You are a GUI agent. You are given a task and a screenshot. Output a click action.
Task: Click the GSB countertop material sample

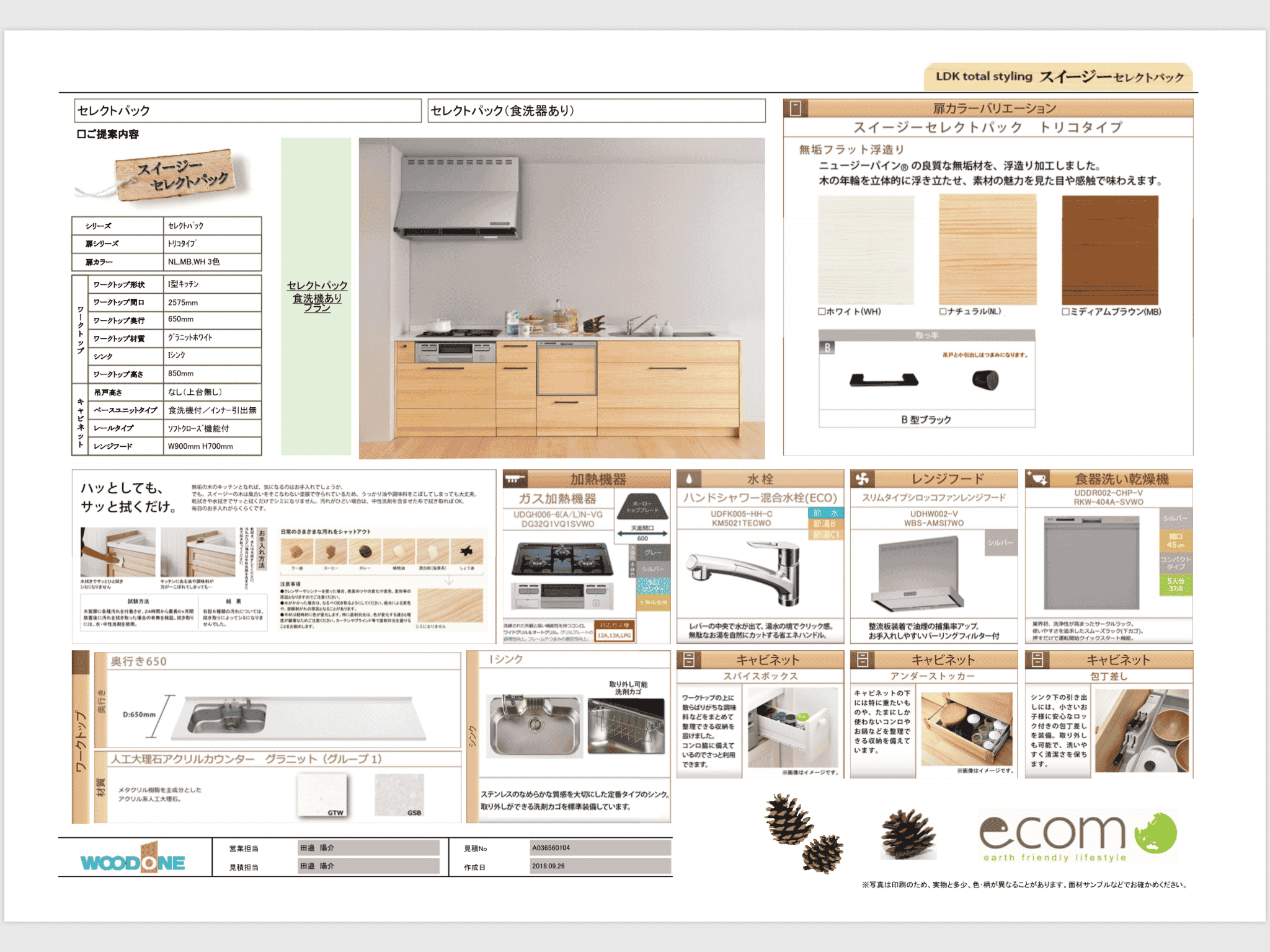point(399,795)
